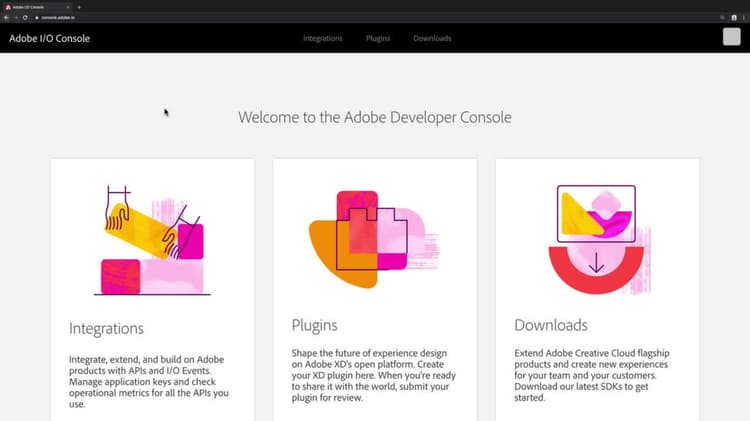This screenshot has width=750, height=421.
Task: Reload the page with refresh icon
Action: (x=25, y=17)
